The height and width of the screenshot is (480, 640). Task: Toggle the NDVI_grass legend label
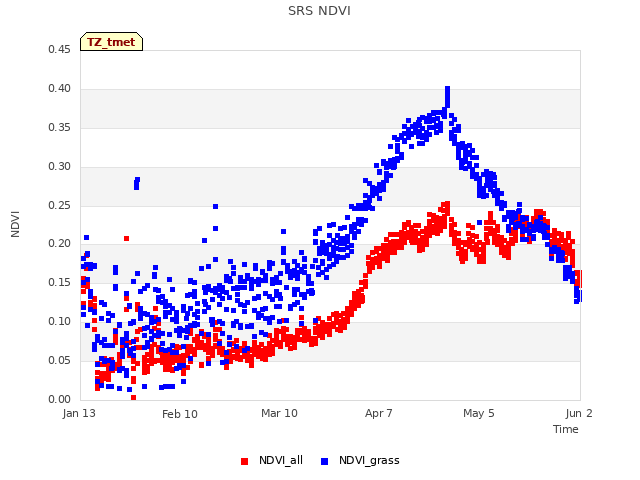coord(369,460)
